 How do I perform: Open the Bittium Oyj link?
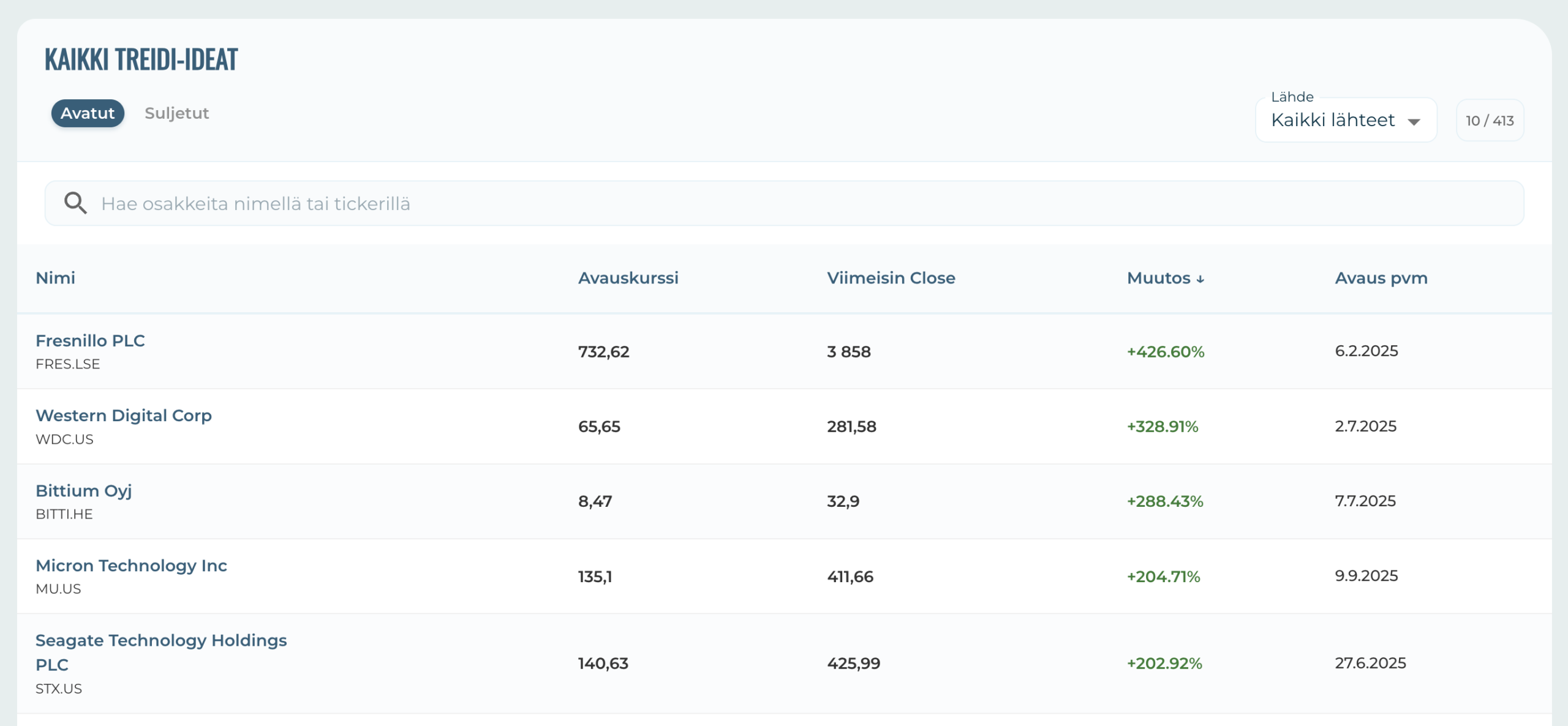[x=83, y=490]
